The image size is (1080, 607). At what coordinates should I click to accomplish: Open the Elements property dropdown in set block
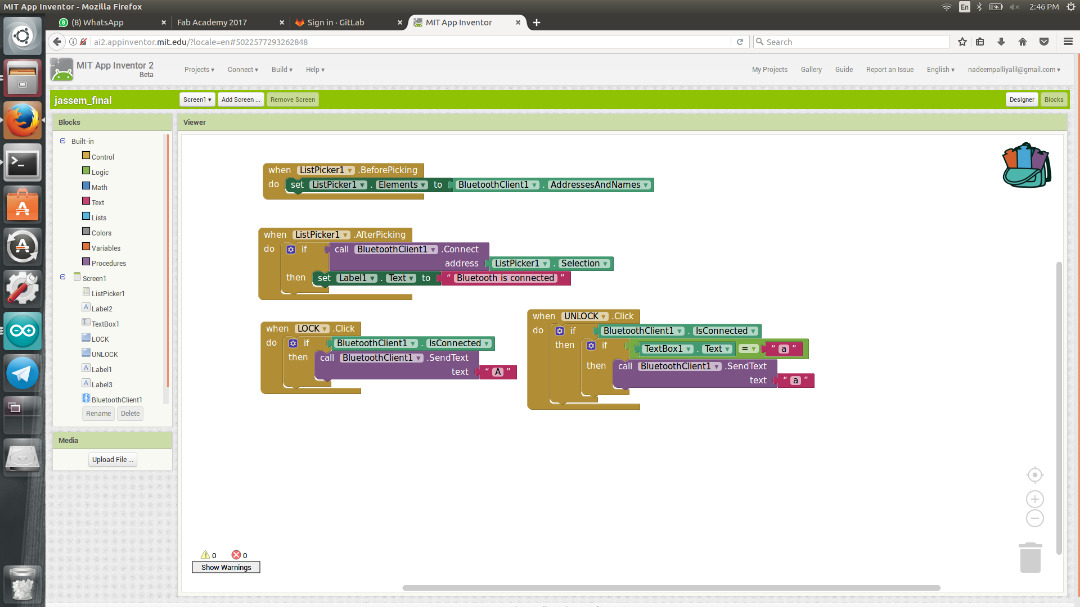tap(401, 185)
